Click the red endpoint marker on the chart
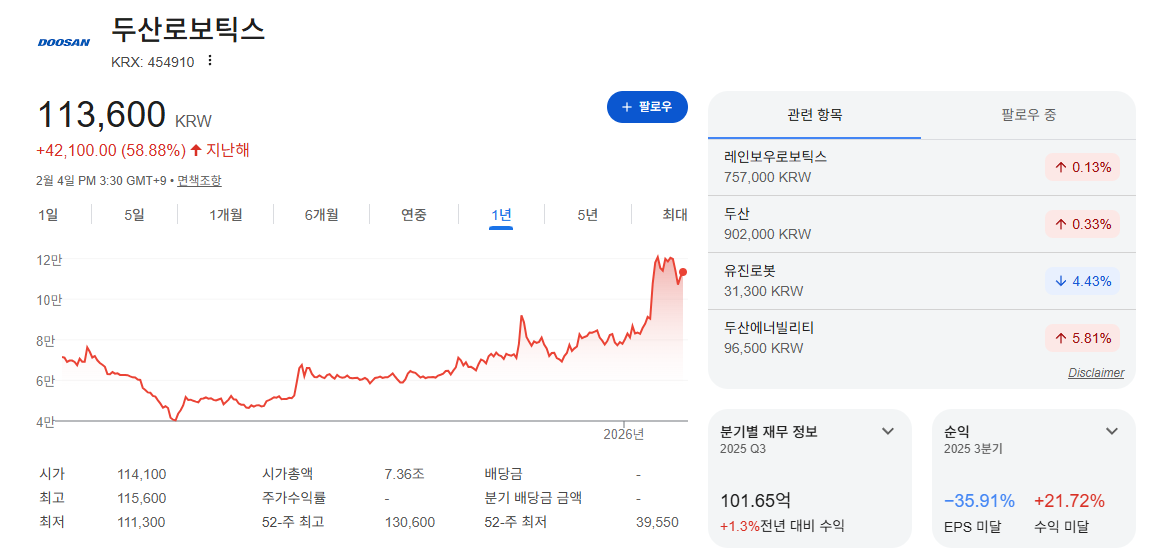Image resolution: width=1160 pixels, height=559 pixels. click(x=683, y=272)
